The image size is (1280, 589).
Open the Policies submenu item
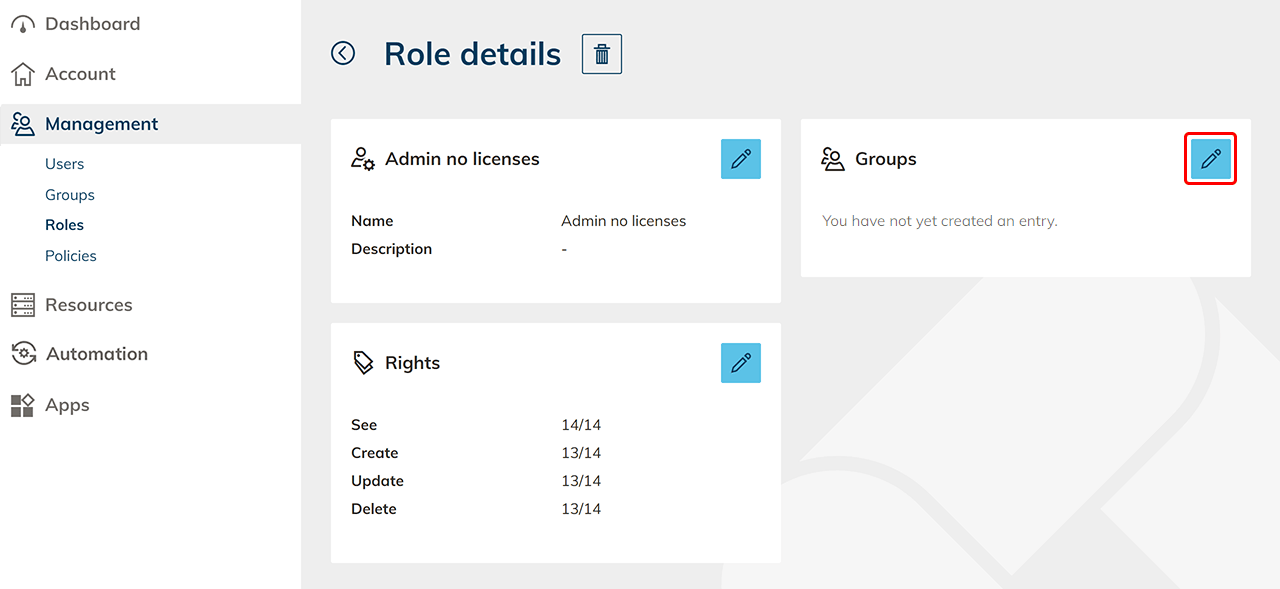point(71,256)
